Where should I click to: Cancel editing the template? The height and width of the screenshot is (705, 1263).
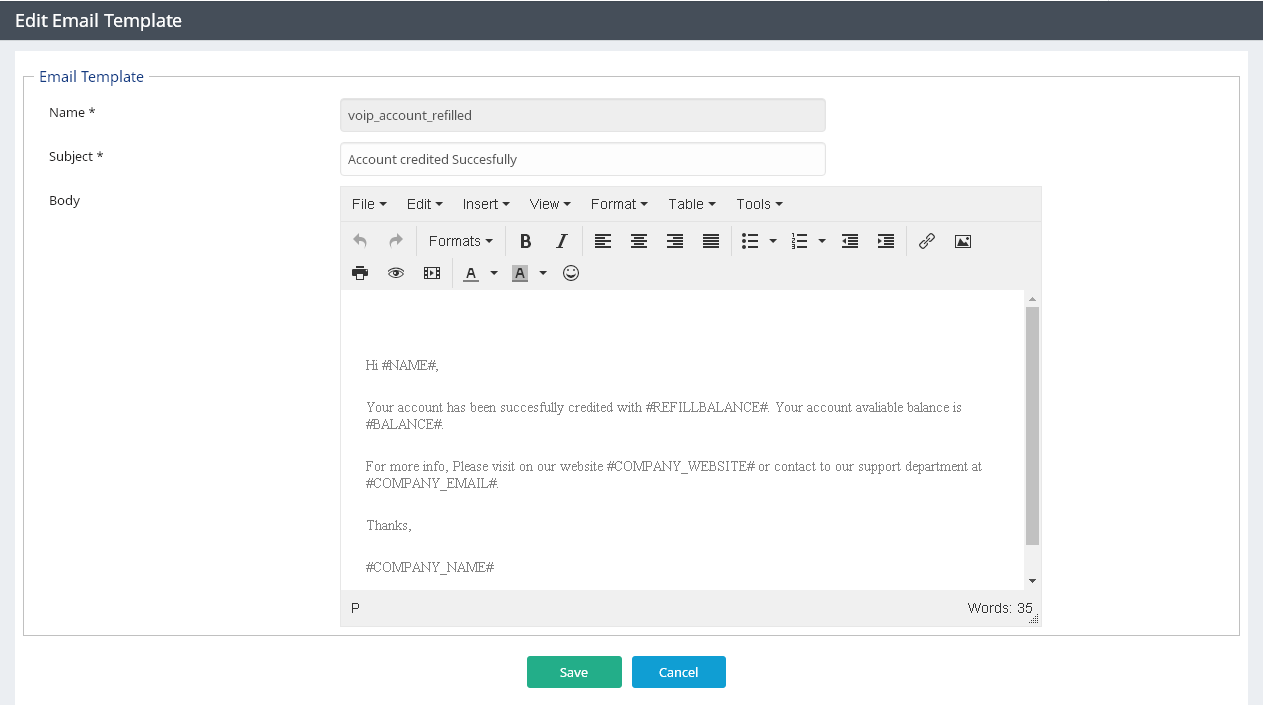coord(679,672)
